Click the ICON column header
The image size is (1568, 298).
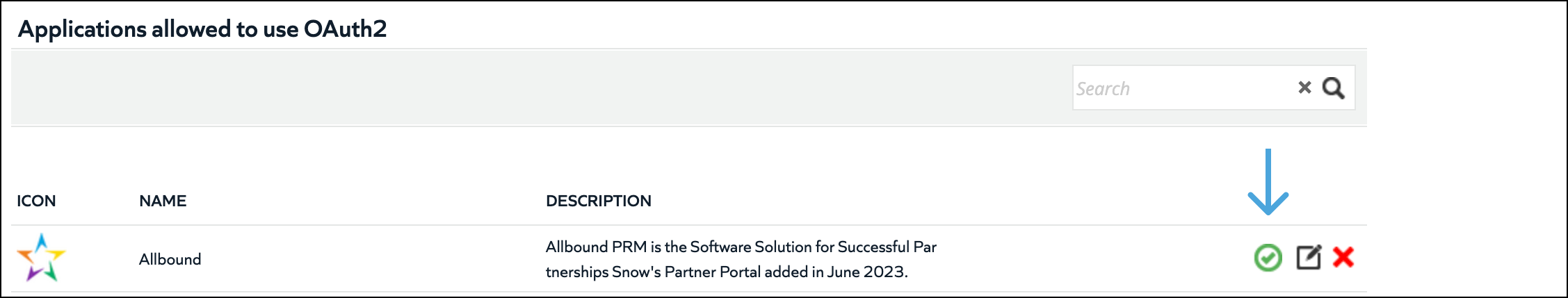[x=36, y=201]
